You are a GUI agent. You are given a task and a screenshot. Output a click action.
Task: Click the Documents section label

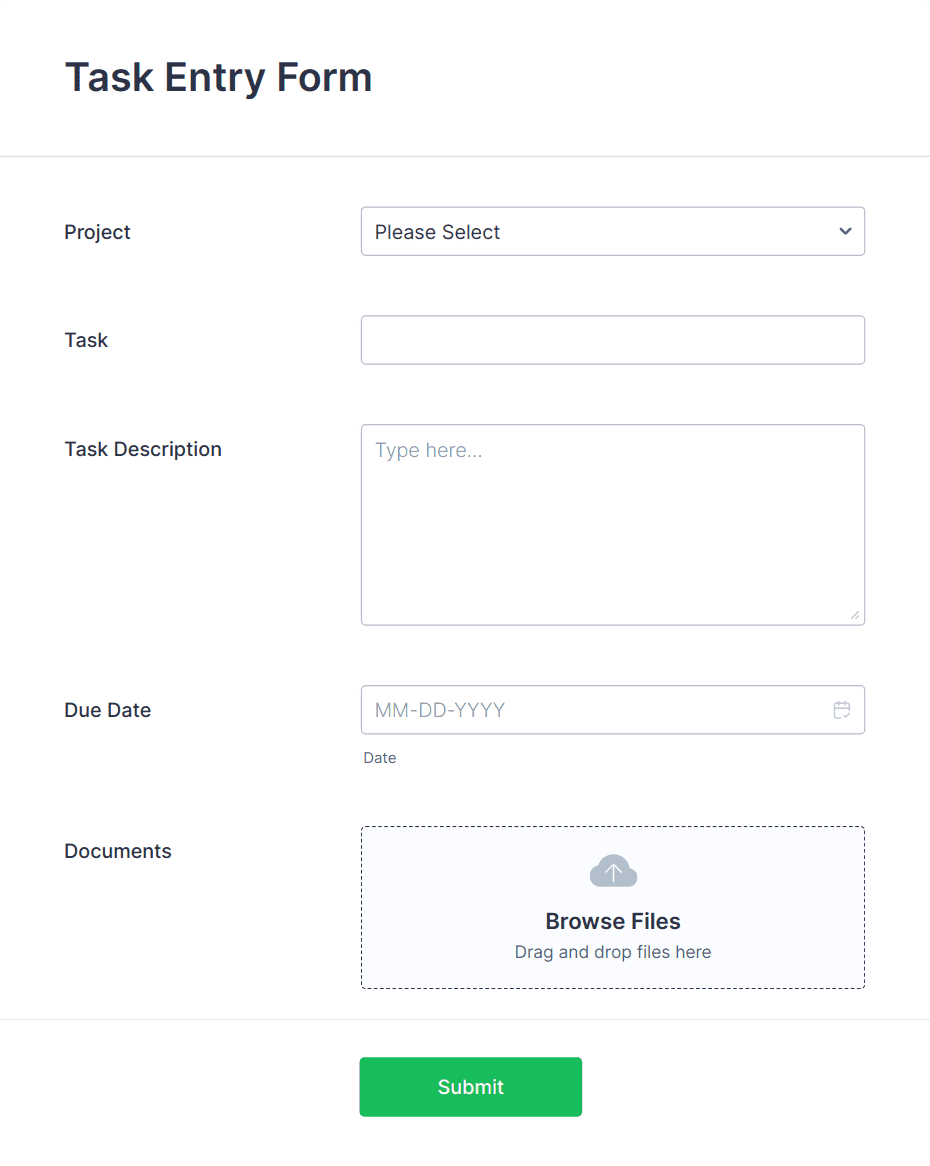tap(117, 851)
